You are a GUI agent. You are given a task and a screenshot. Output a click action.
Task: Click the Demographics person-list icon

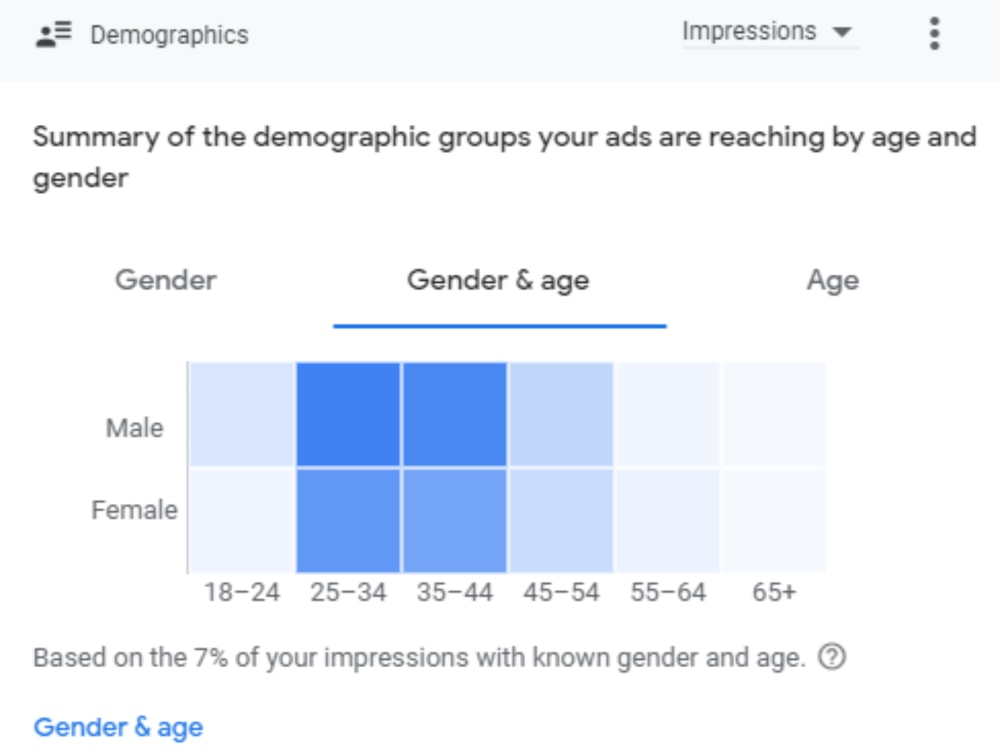[x=54, y=34]
